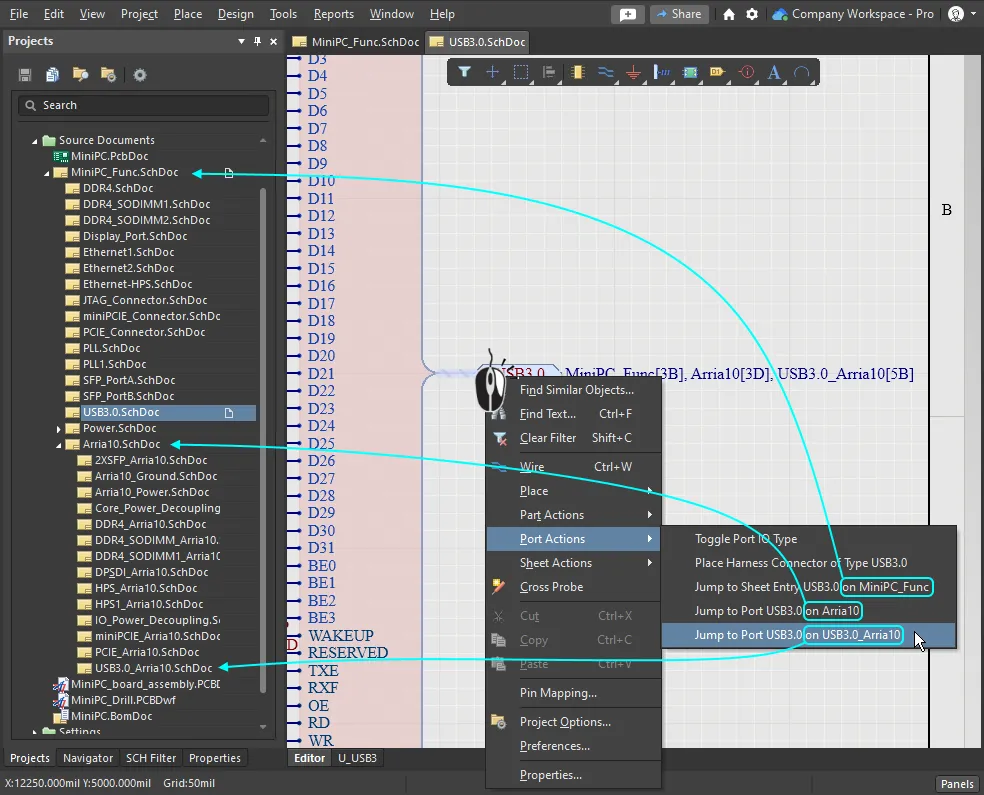Open Project Options from context menu
The image size is (984, 795).
(574, 722)
